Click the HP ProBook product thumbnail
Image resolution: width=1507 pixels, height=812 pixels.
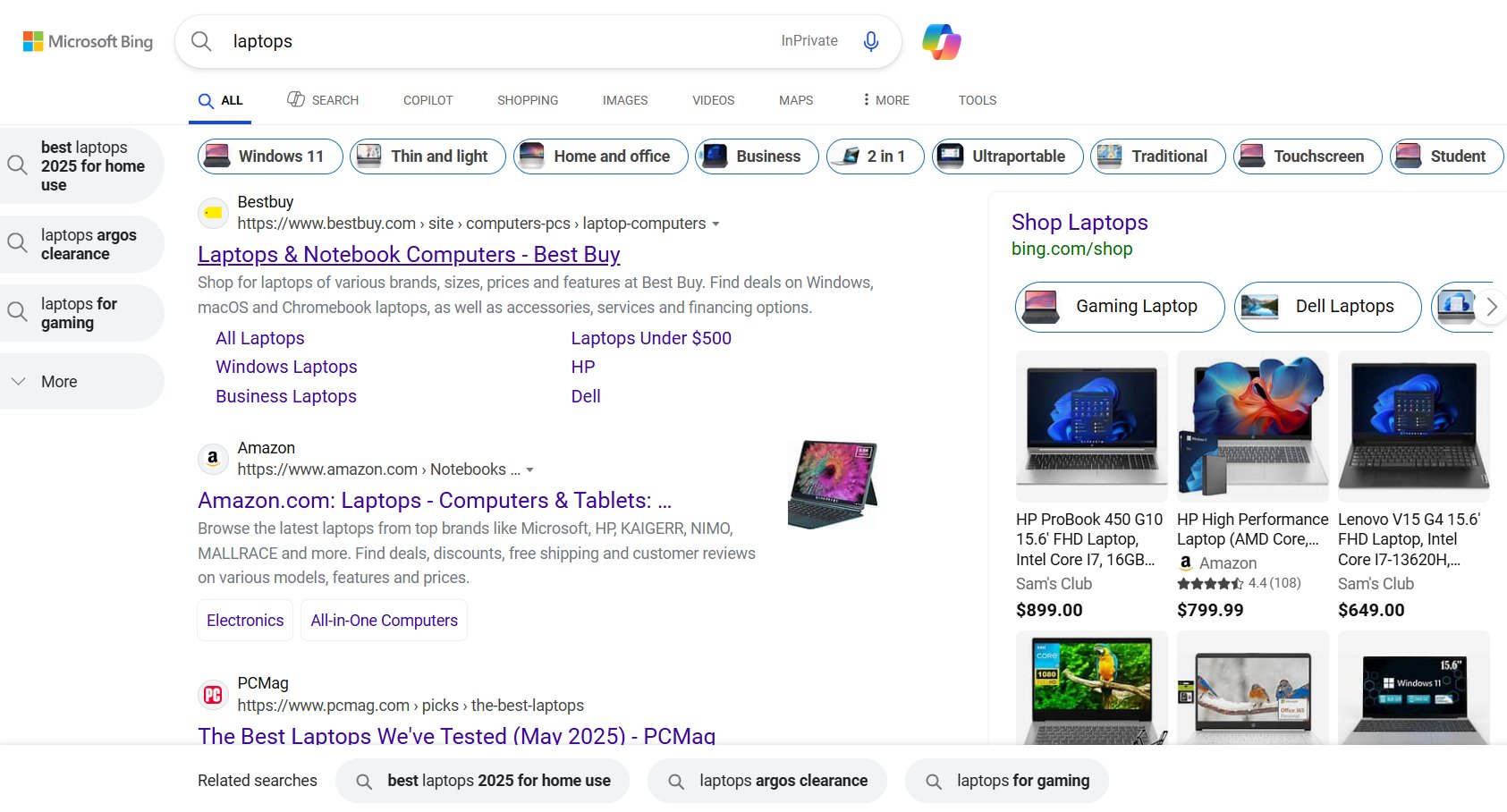[x=1090, y=426]
